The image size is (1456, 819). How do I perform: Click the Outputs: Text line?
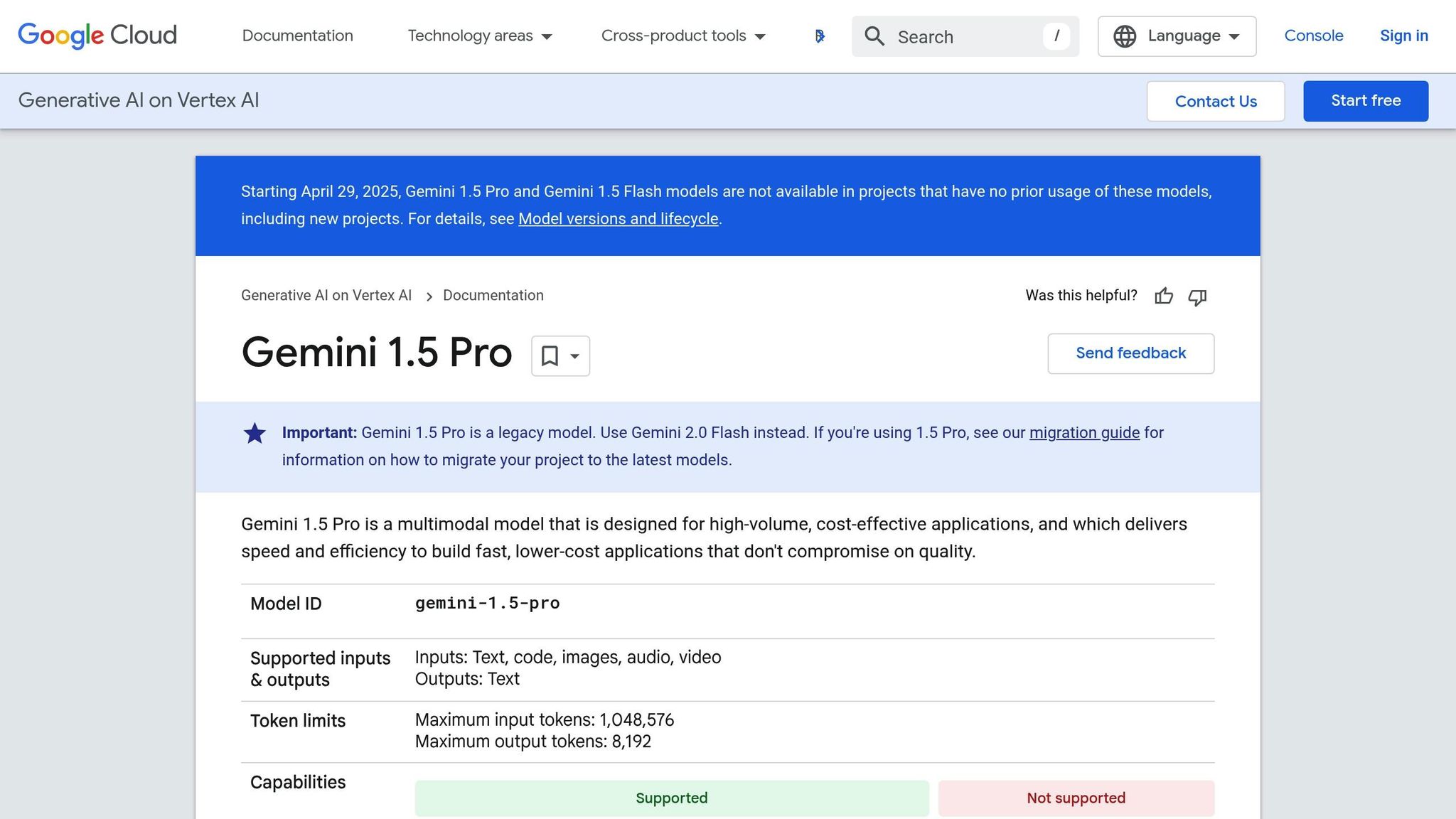coord(467,679)
